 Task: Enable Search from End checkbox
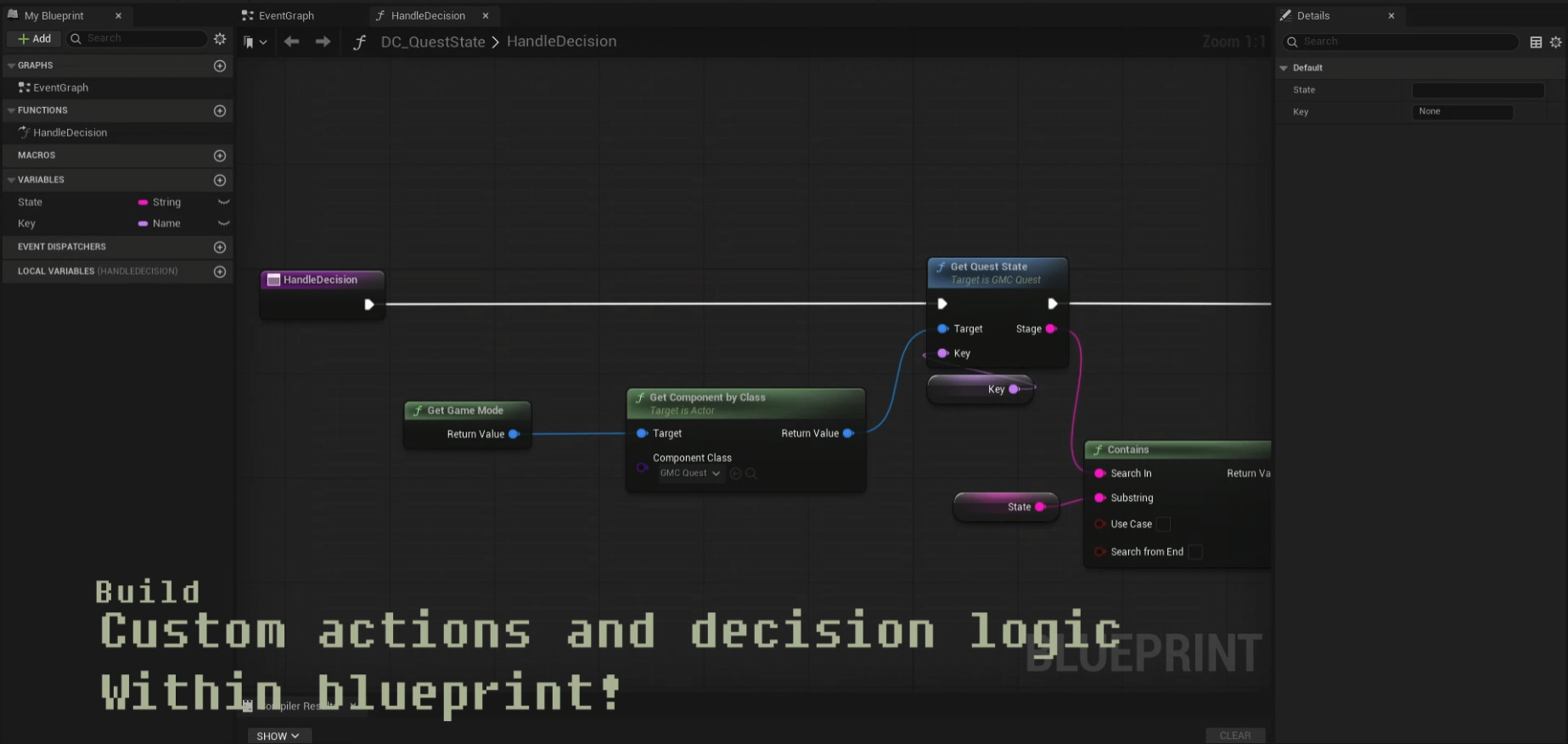tap(1194, 552)
